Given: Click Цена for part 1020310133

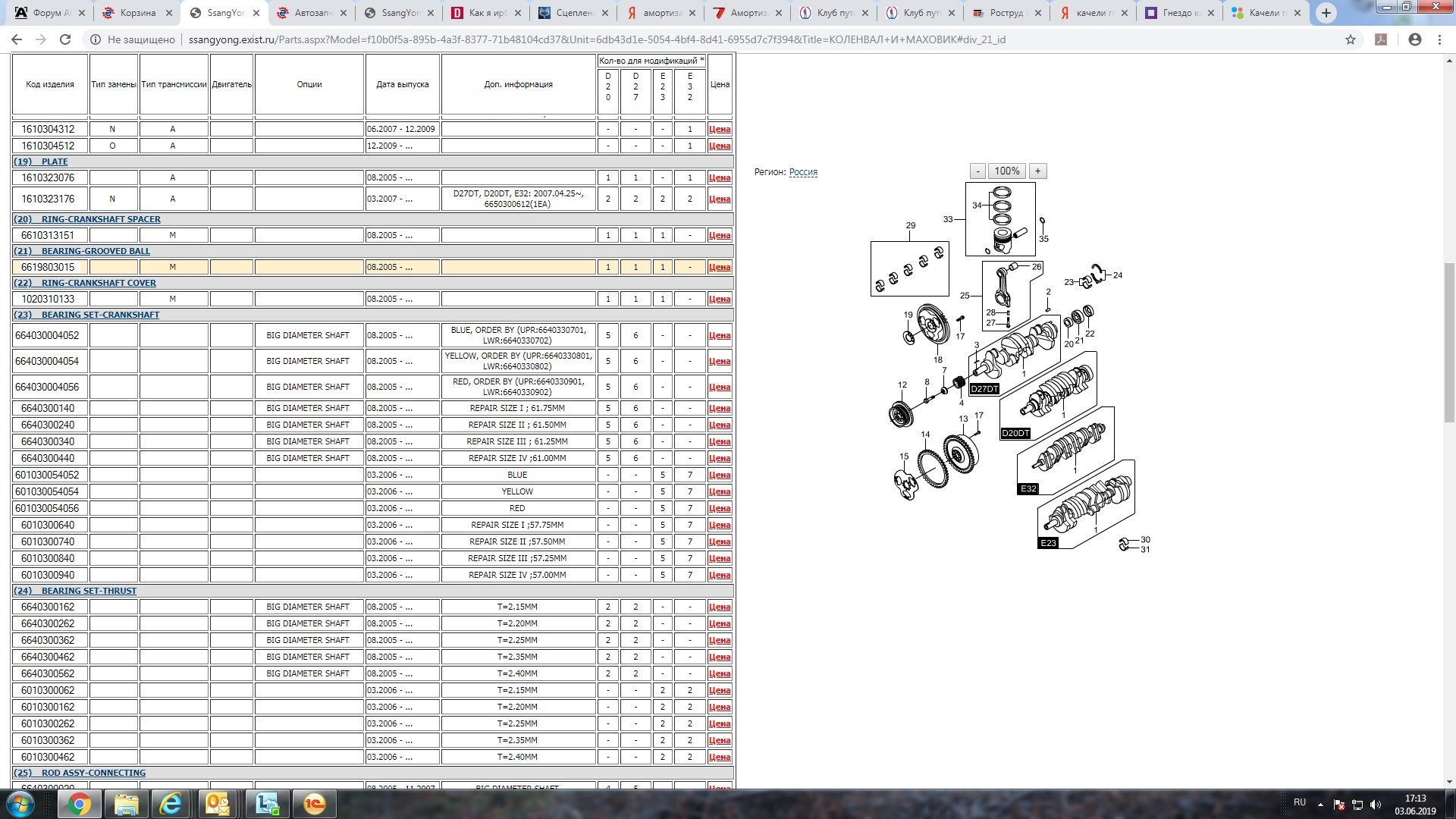Looking at the screenshot, I should coord(720,300).
